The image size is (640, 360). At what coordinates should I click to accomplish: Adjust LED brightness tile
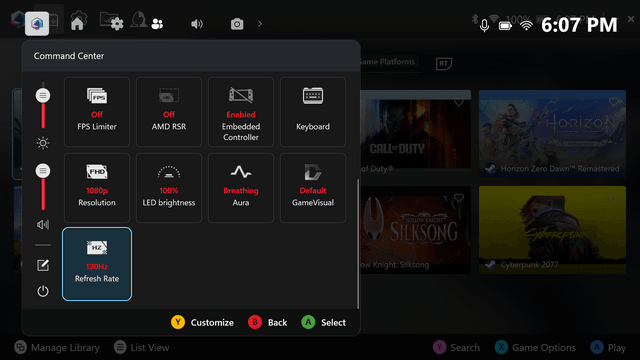169,188
